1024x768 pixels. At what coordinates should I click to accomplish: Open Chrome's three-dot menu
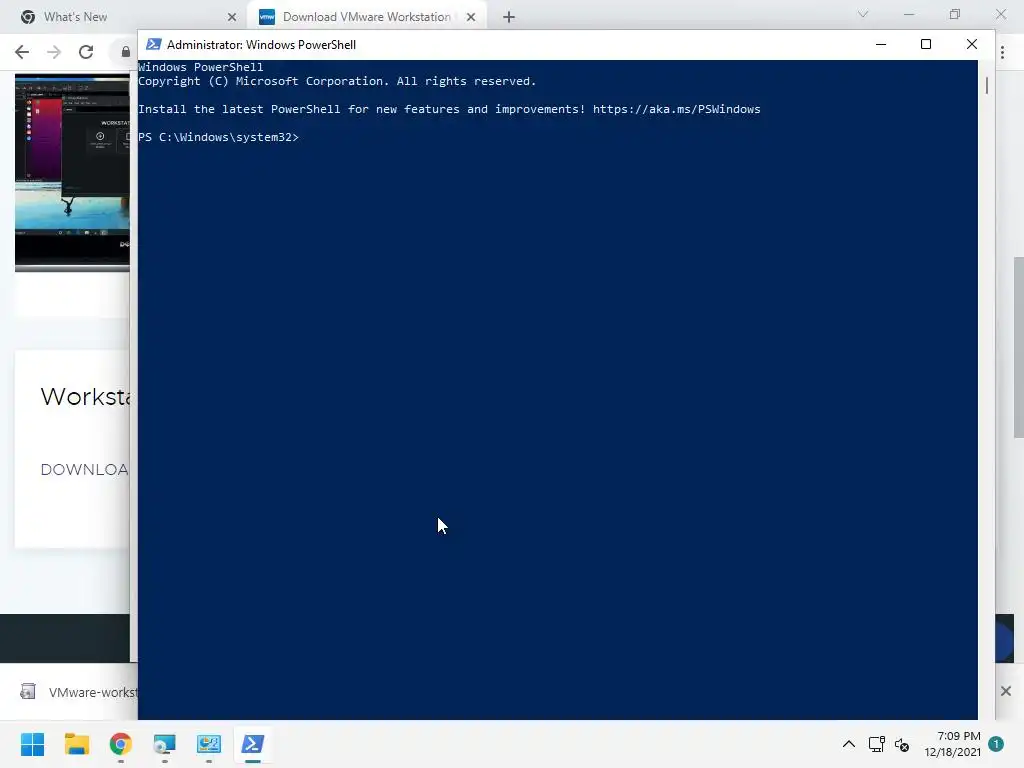(x=1003, y=52)
